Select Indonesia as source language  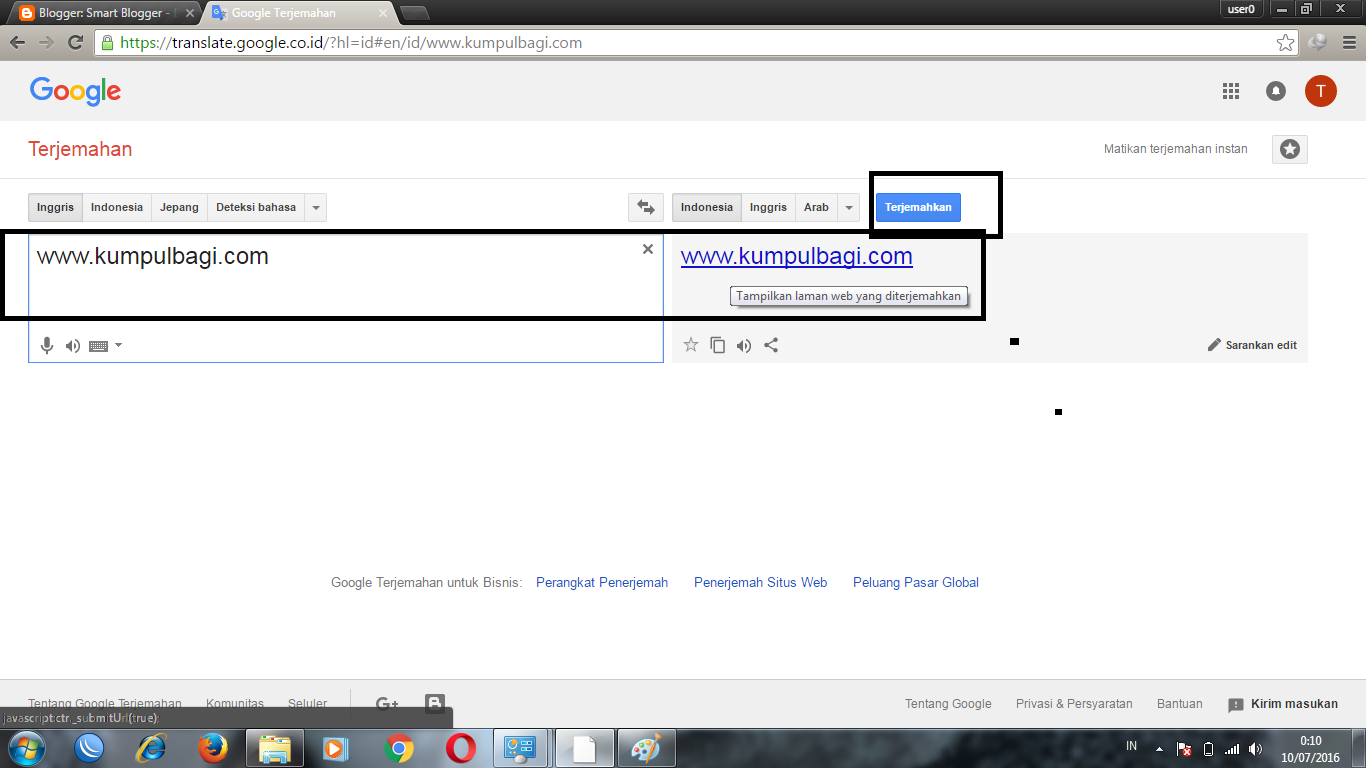[117, 207]
